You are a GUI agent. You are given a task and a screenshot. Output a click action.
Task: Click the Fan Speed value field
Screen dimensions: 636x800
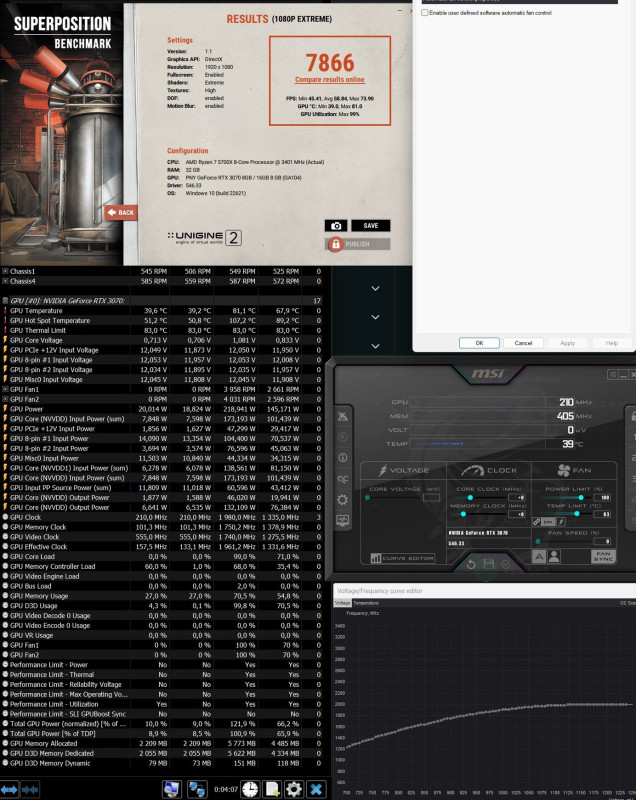603,541
